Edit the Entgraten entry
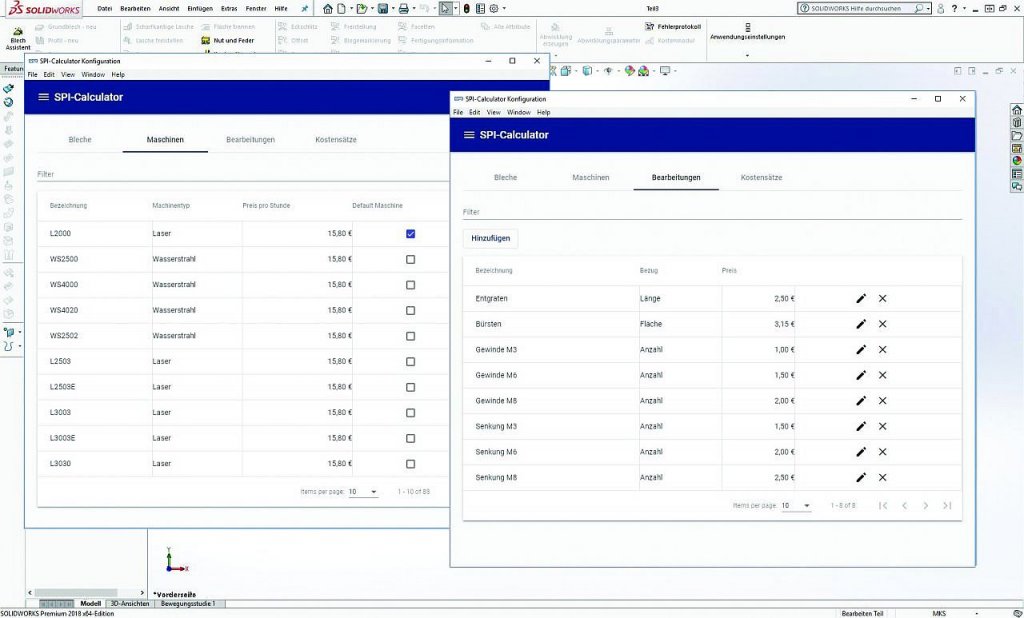The height and width of the screenshot is (618, 1024). point(861,299)
